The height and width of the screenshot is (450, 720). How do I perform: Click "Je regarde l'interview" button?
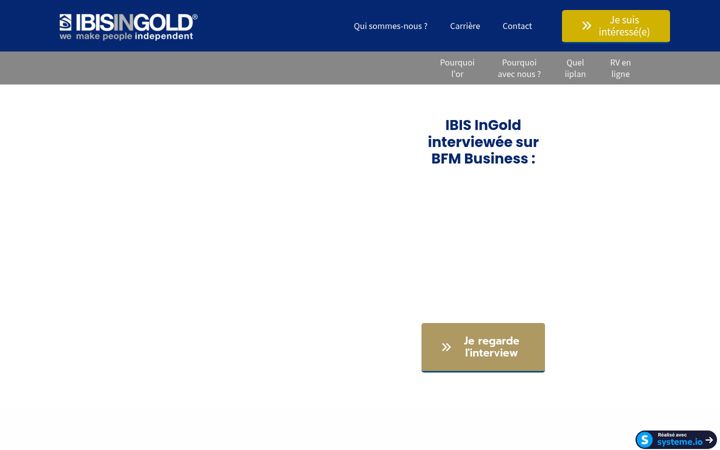coord(483,347)
